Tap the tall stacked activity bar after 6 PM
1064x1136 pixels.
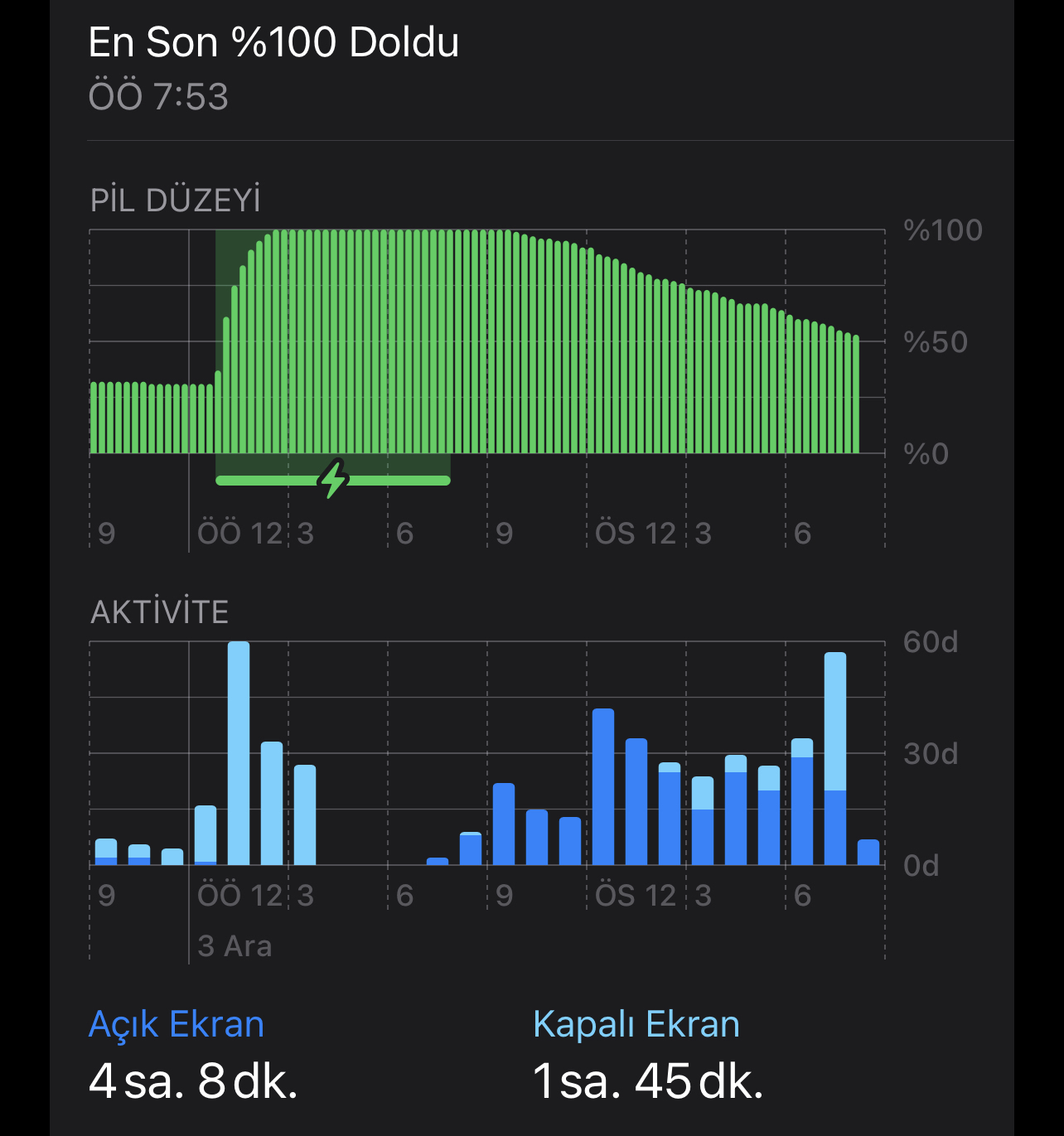835,758
